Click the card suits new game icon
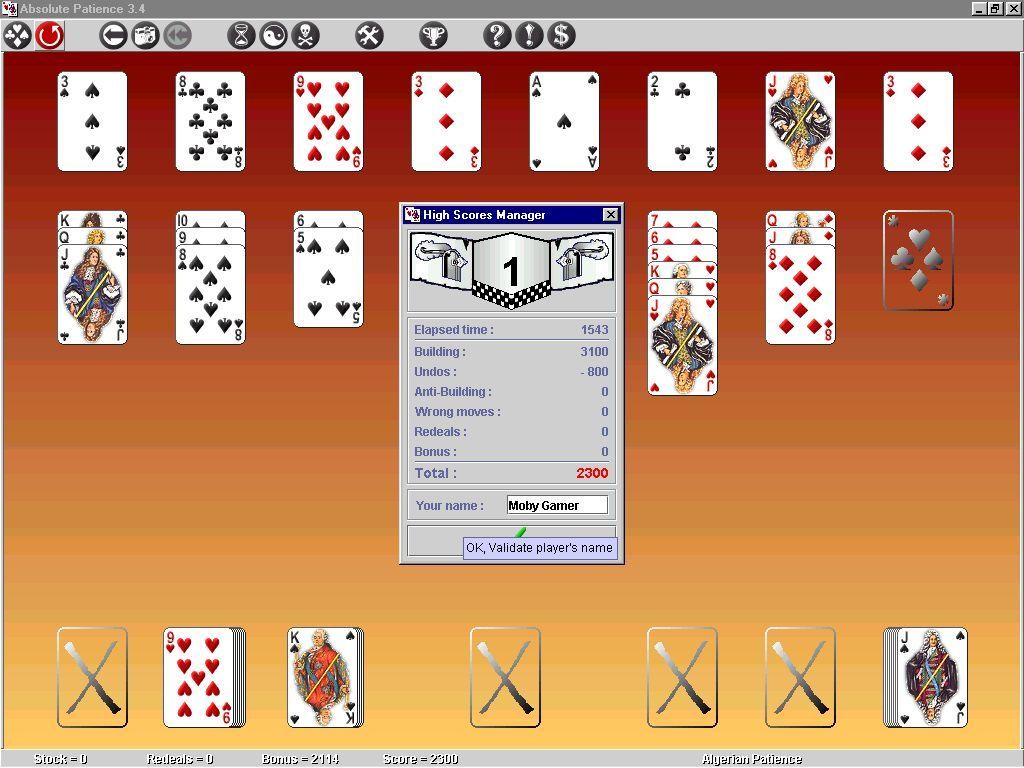 (17, 36)
